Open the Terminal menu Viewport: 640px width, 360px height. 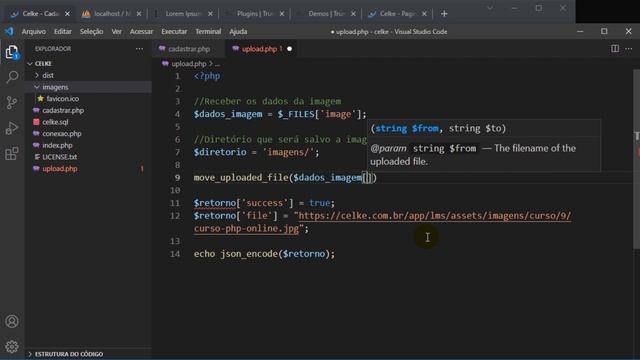click(x=208, y=31)
